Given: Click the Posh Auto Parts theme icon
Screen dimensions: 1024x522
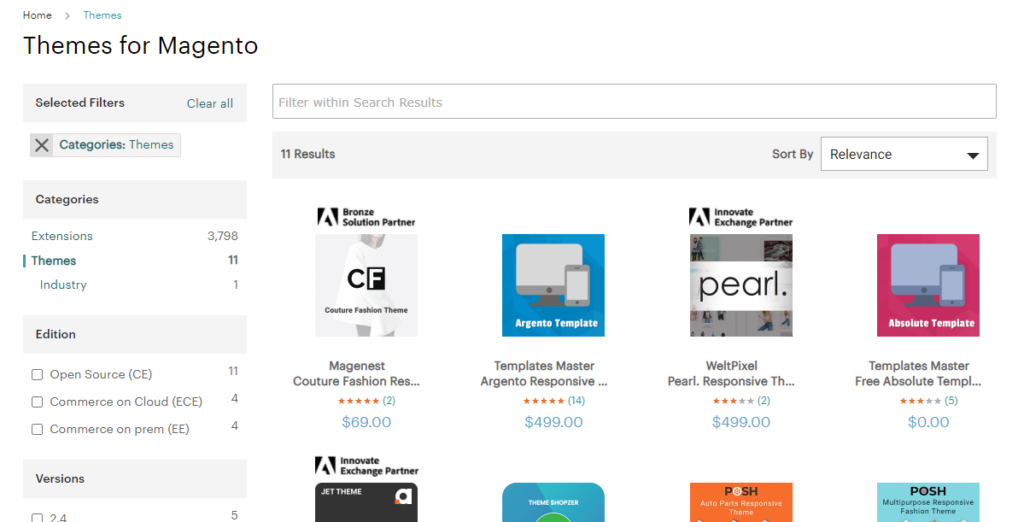Looking at the screenshot, I should tap(741, 502).
